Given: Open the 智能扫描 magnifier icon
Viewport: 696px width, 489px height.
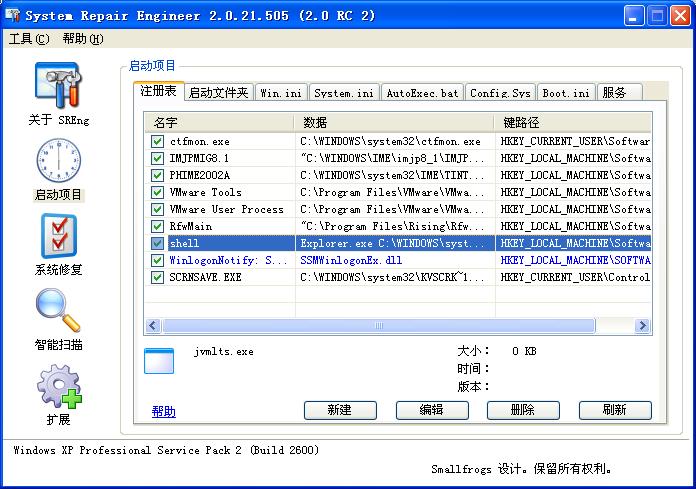Looking at the screenshot, I should 58,310.
